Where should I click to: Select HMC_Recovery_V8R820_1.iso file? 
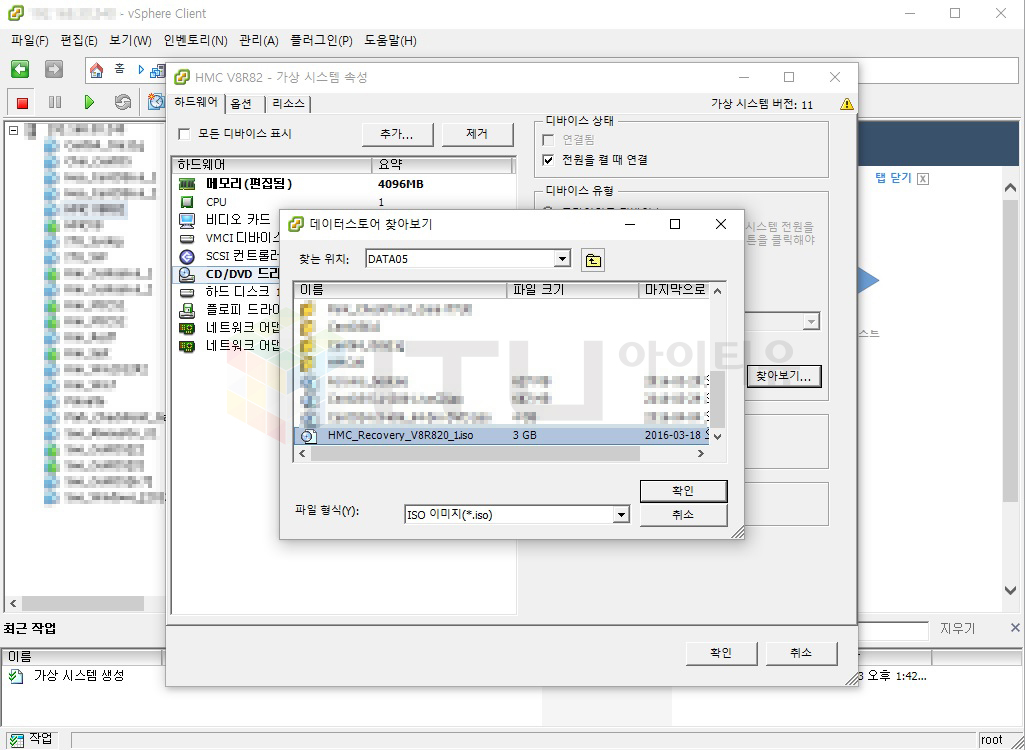tap(400, 436)
